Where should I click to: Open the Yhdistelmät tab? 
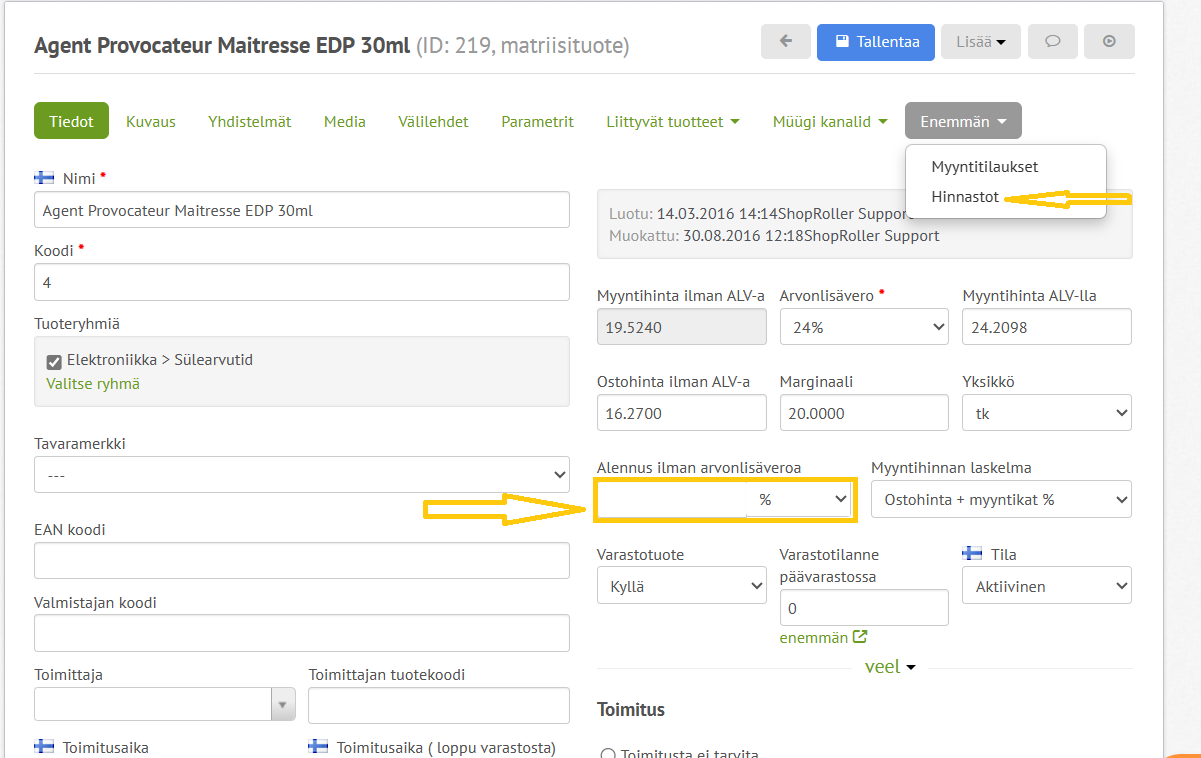click(250, 121)
